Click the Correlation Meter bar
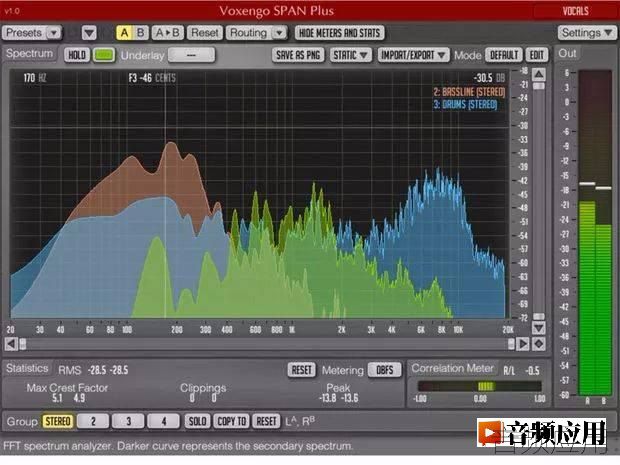The height and width of the screenshot is (465, 620). click(x=479, y=386)
